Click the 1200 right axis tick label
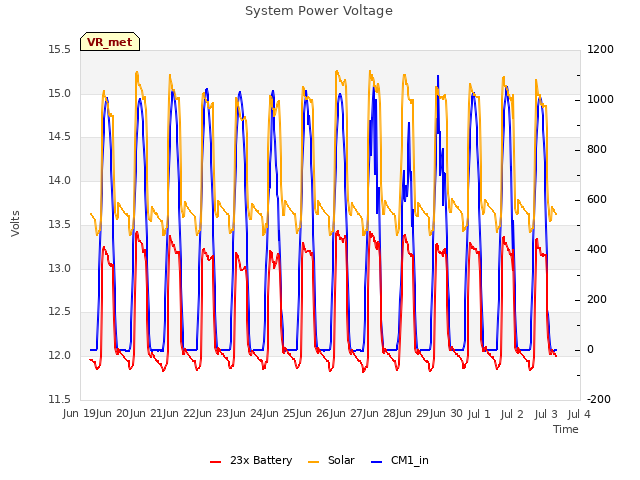640x480 pixels. (x=600, y=49)
